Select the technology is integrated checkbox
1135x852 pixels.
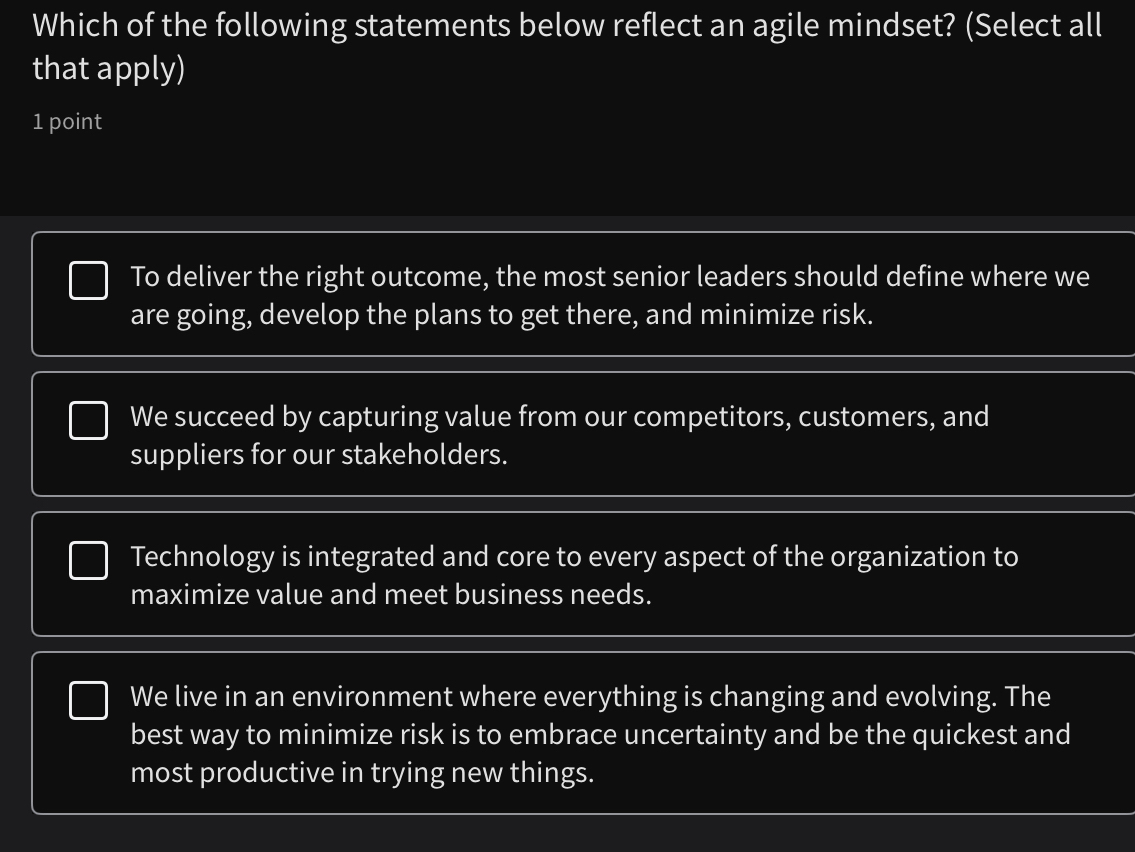(x=88, y=561)
